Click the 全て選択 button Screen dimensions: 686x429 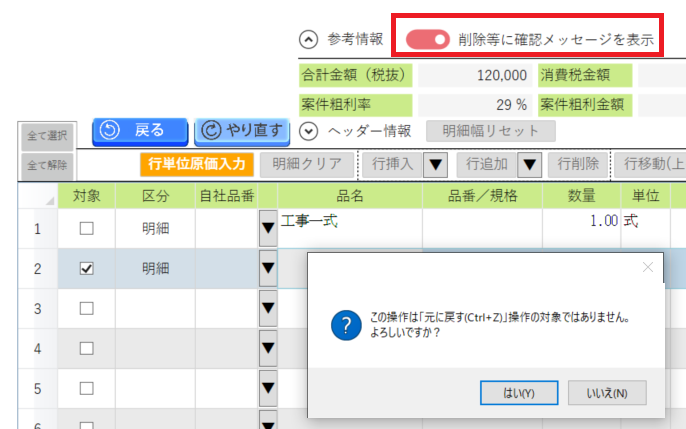(47, 135)
